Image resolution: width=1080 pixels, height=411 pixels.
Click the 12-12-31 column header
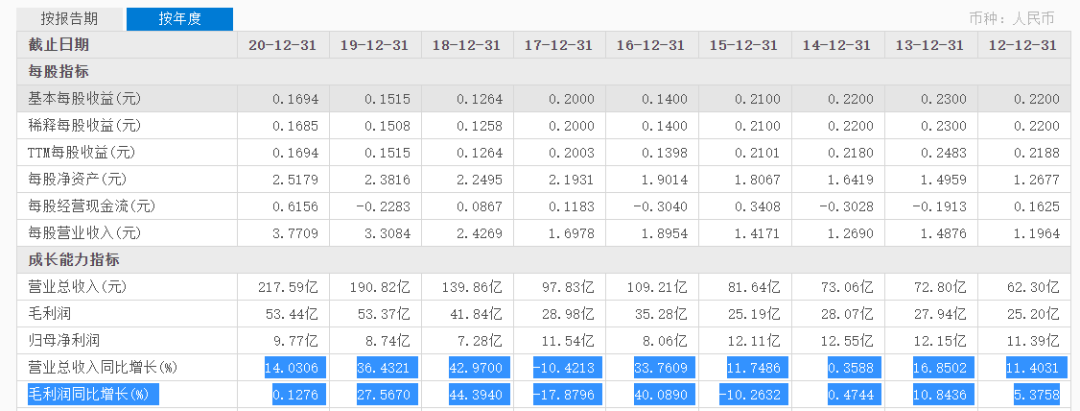(x=1023, y=45)
